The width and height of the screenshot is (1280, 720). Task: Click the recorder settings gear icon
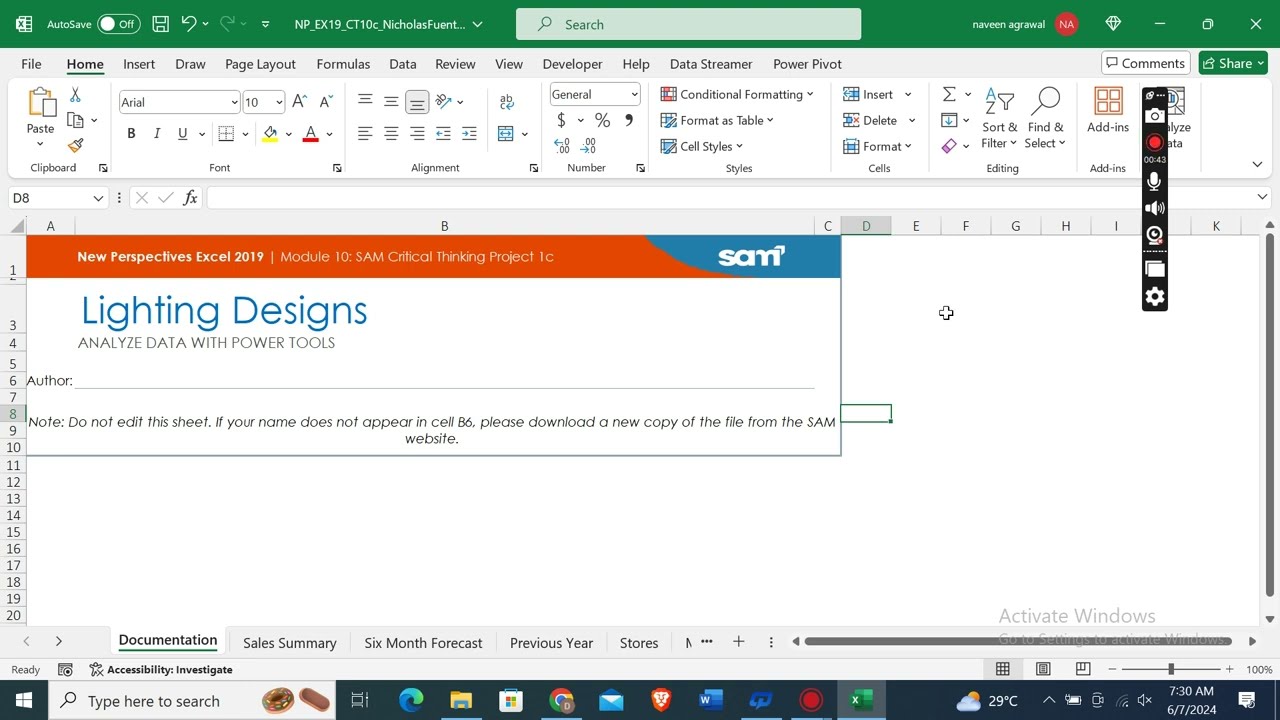(1155, 297)
